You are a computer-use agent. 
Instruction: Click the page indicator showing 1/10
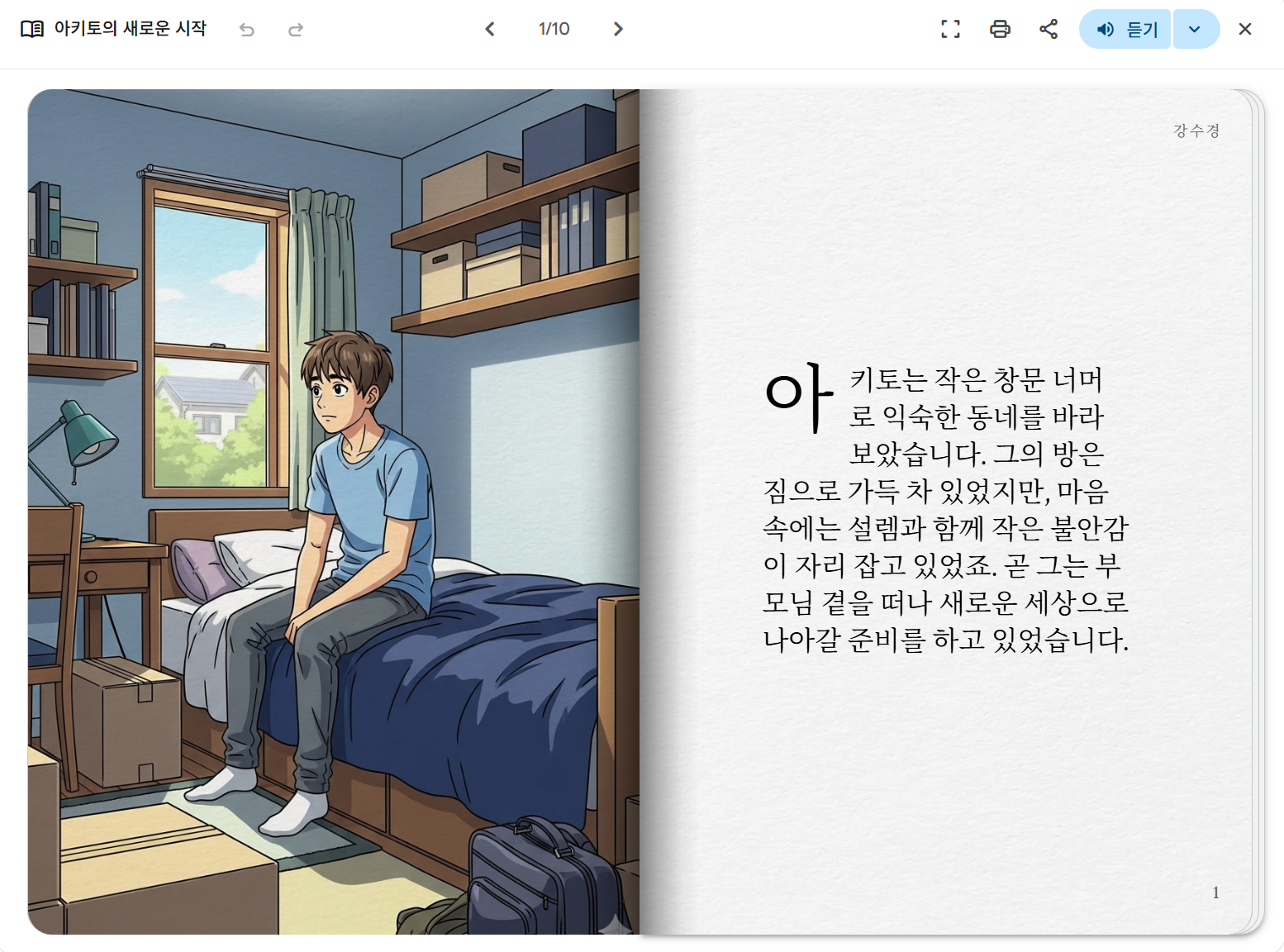pos(554,28)
